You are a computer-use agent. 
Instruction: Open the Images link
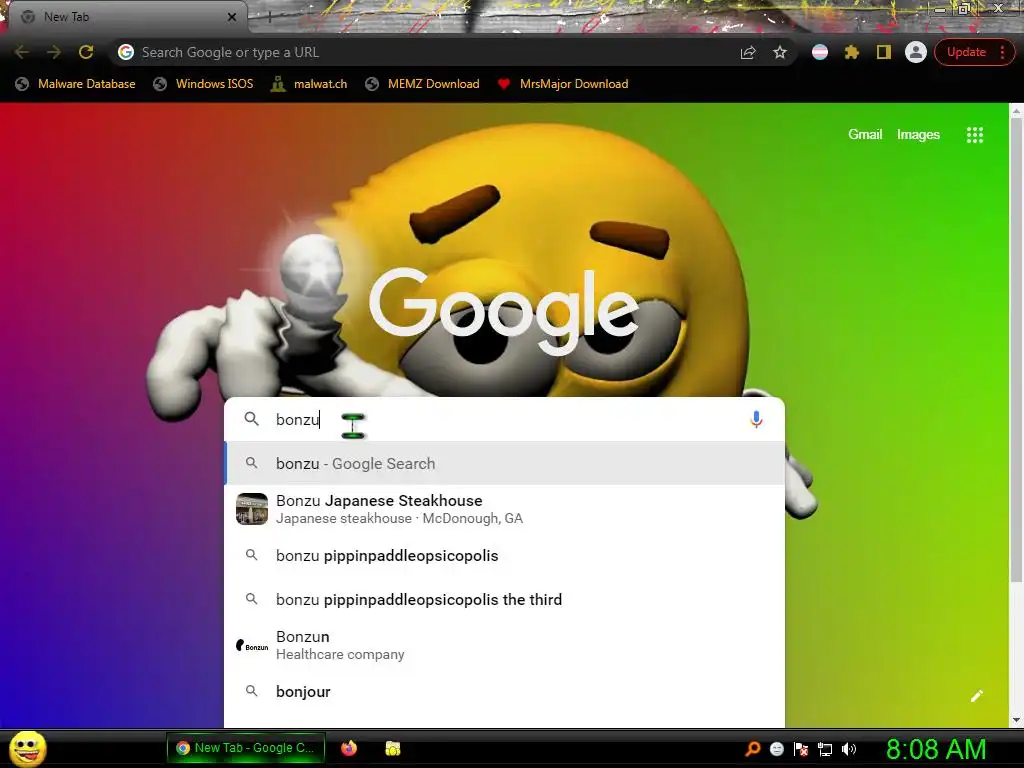(918, 135)
